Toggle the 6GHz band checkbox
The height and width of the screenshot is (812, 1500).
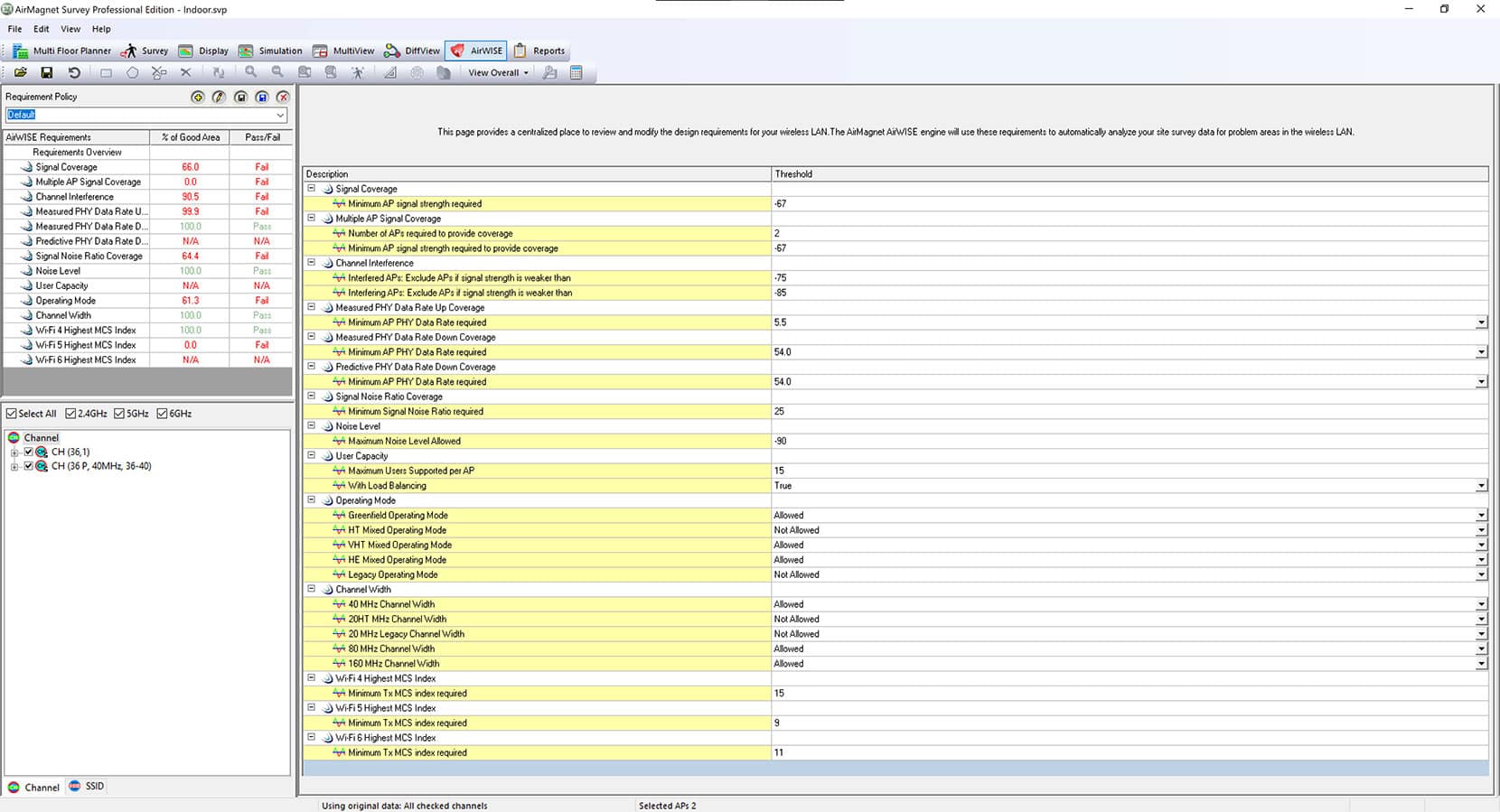coord(163,414)
